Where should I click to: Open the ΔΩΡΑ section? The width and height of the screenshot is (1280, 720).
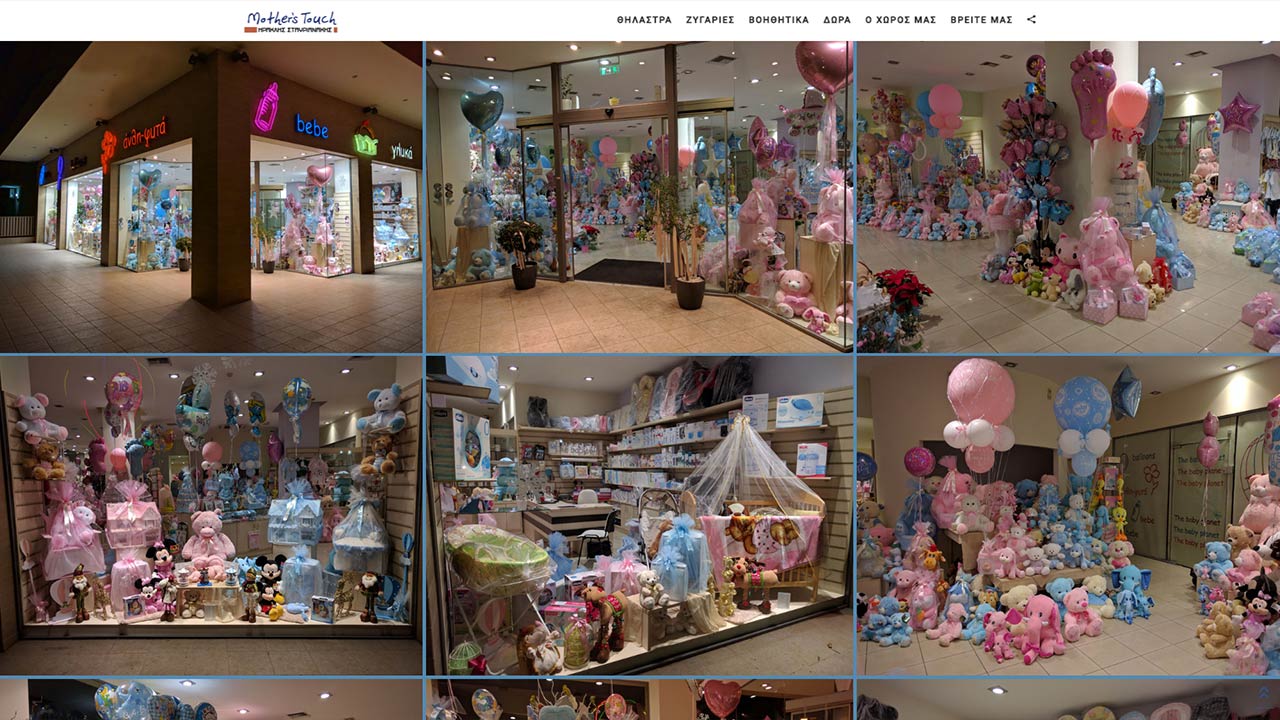coord(837,20)
